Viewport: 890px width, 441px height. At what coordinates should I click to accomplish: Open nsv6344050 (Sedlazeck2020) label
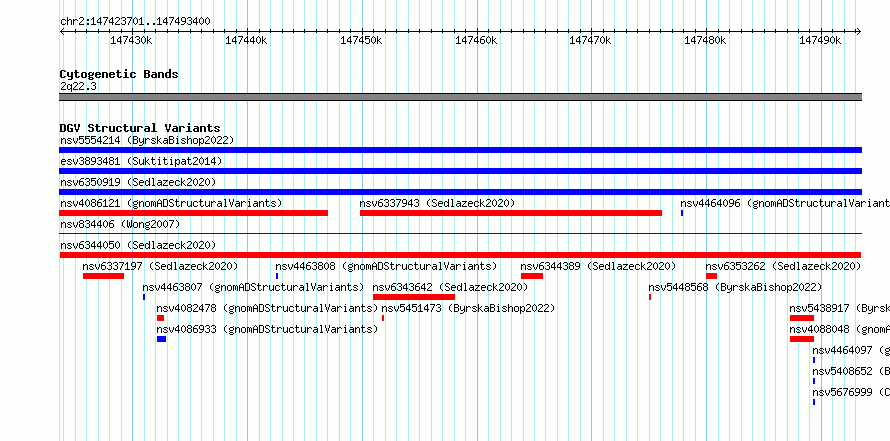point(138,245)
